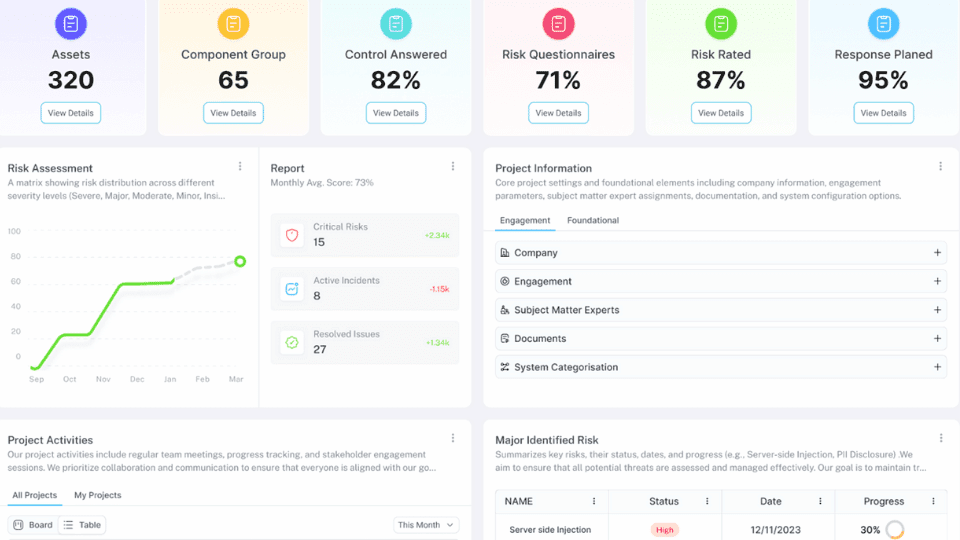Open Status column options menu
The width and height of the screenshot is (960, 540).
click(x=707, y=501)
